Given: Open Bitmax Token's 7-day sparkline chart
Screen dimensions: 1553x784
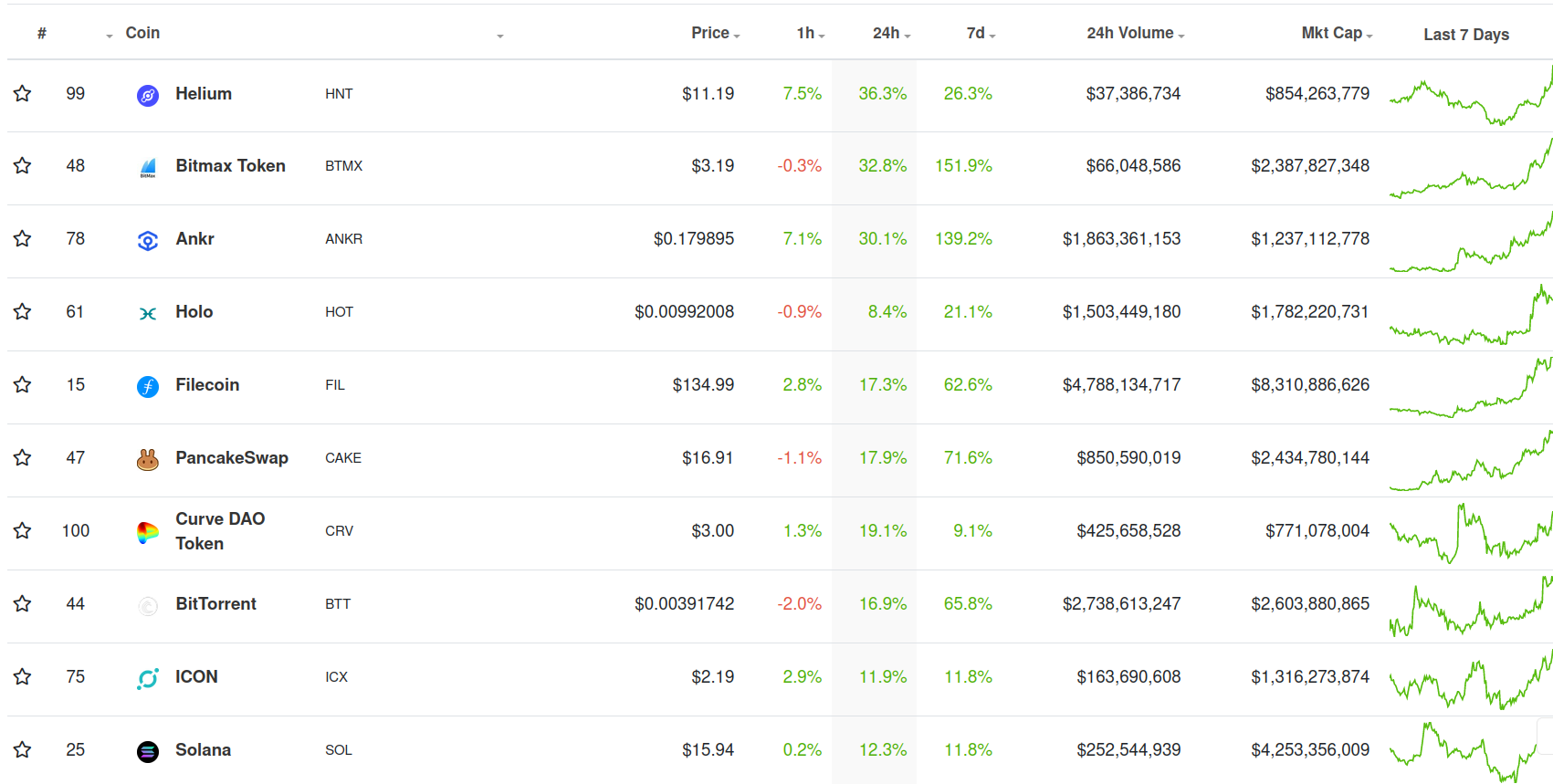Looking at the screenshot, I should 1471,167.
